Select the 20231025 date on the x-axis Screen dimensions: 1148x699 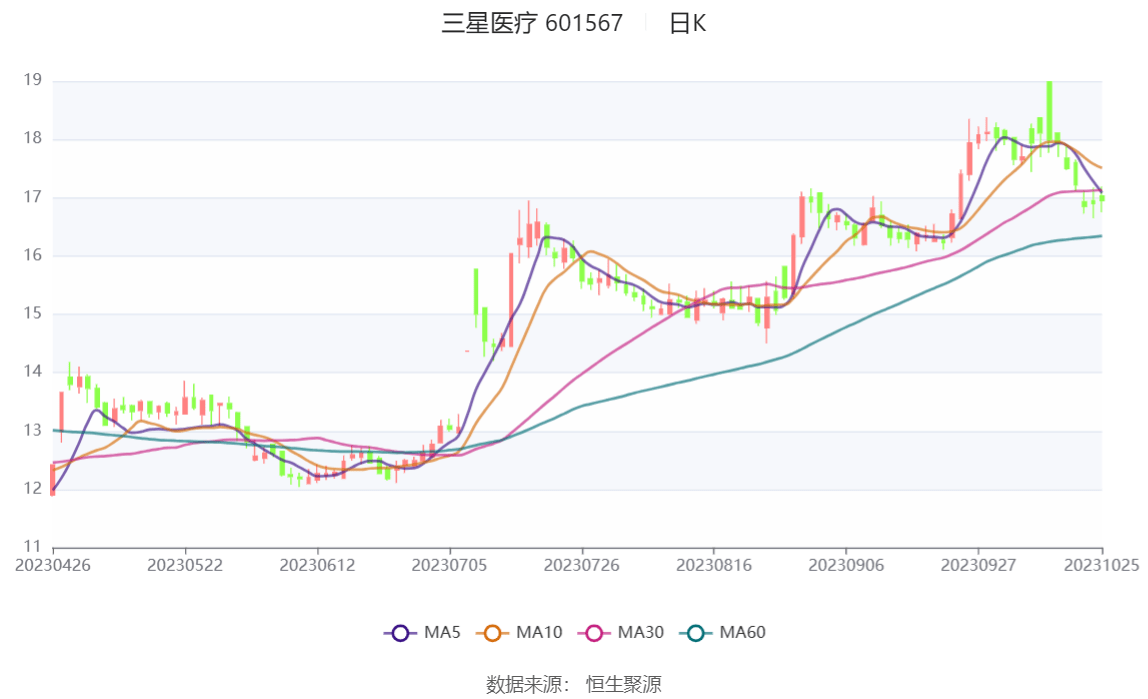click(x=1102, y=565)
